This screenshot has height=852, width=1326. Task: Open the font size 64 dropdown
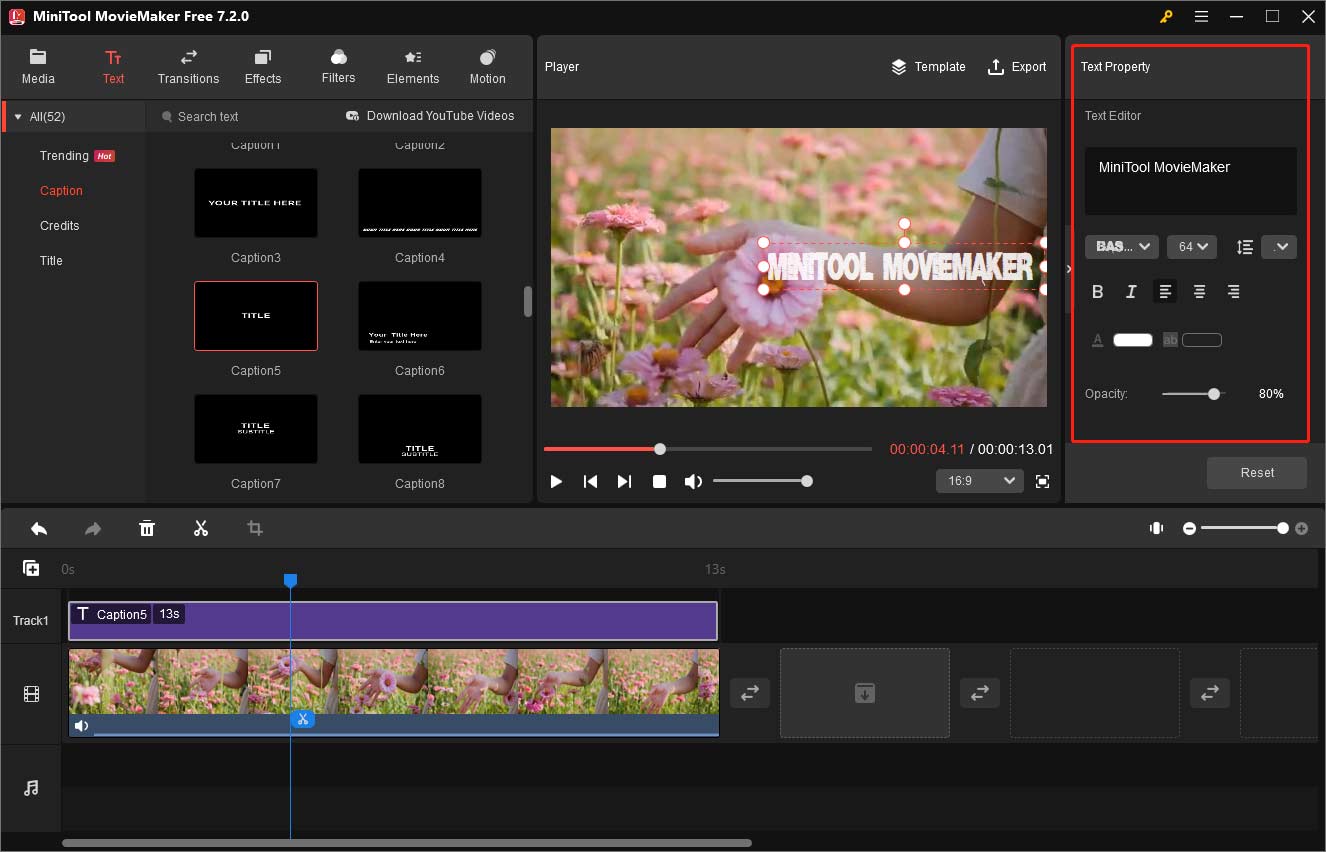pos(1191,246)
